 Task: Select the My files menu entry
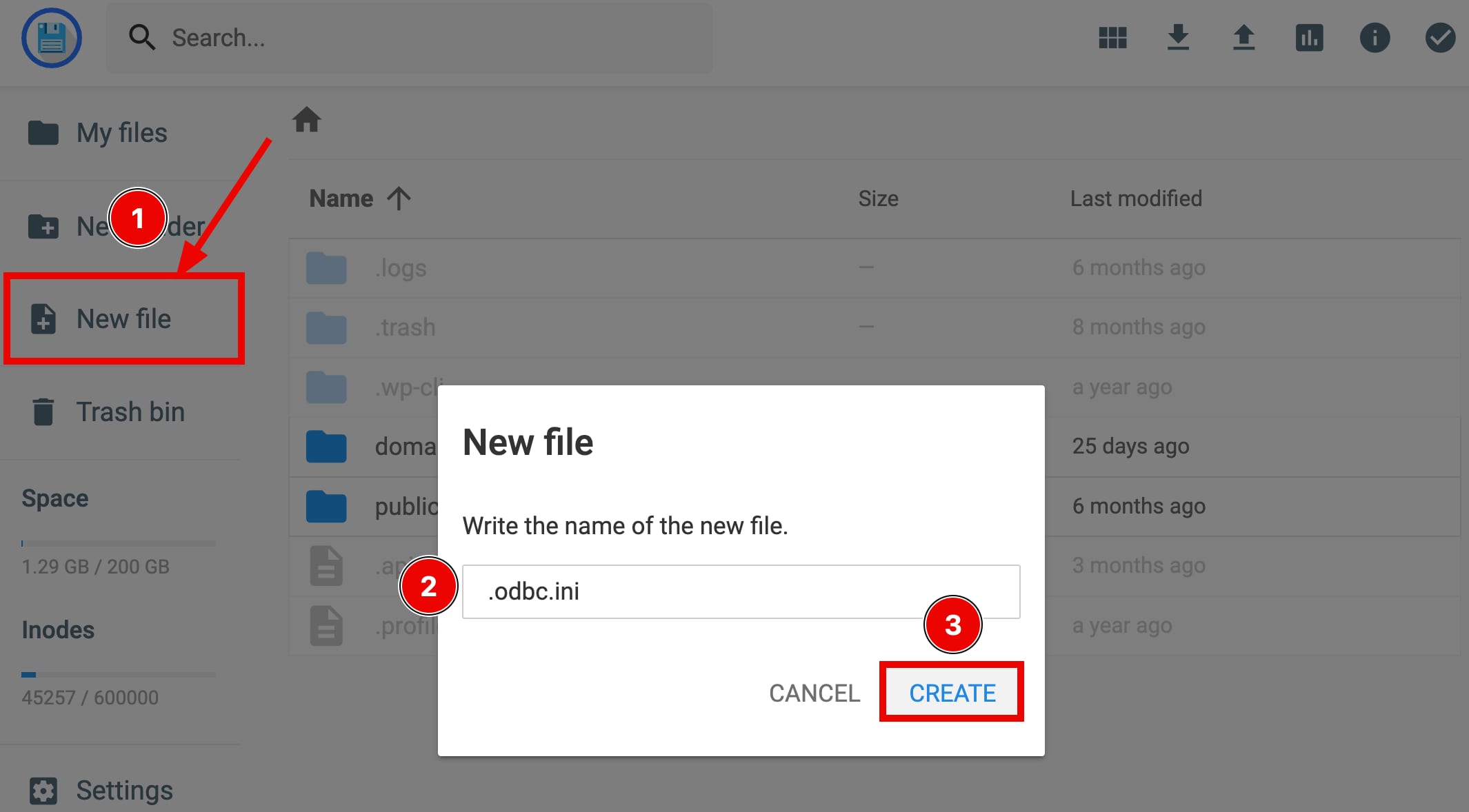[x=121, y=132]
